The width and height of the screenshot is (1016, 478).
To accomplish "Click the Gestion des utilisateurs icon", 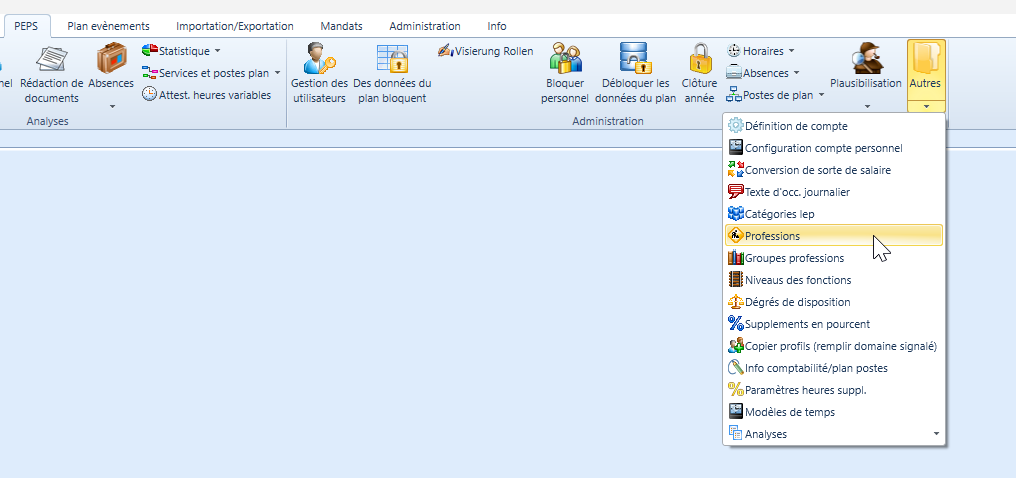I will click(x=319, y=59).
